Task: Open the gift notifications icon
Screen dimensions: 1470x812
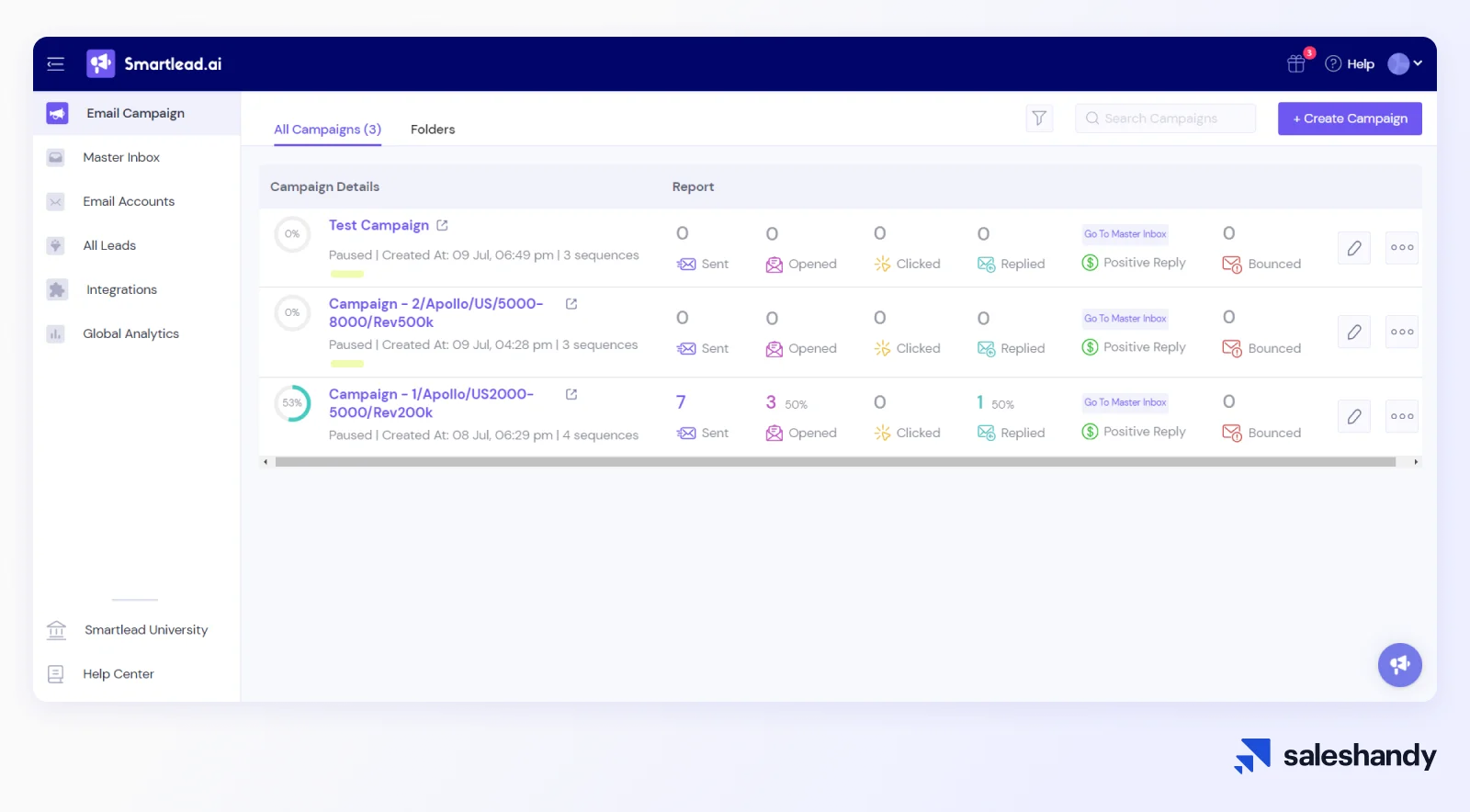Action: click(x=1296, y=63)
